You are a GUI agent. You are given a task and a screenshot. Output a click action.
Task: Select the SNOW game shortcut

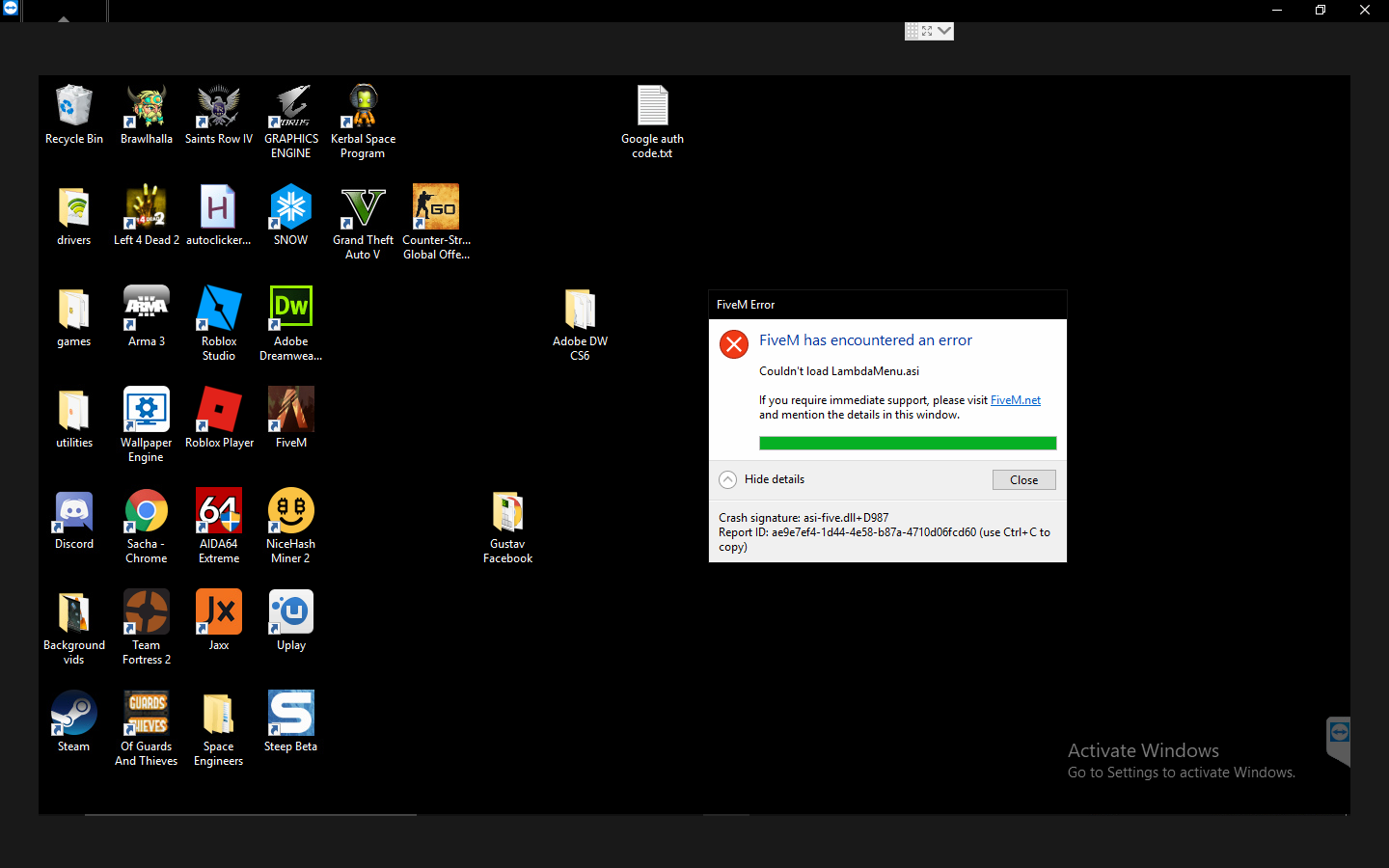pyautogui.click(x=290, y=216)
